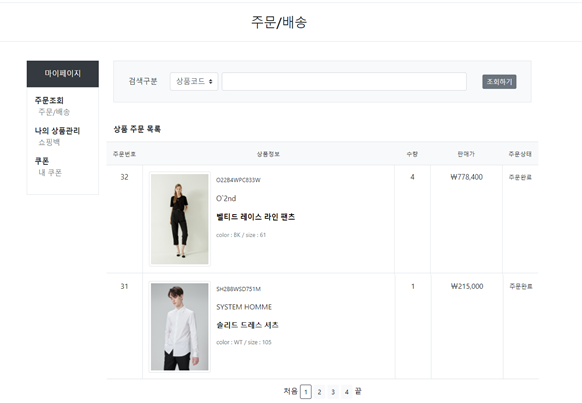Open the white dress shirt product thumbnail

point(180,327)
